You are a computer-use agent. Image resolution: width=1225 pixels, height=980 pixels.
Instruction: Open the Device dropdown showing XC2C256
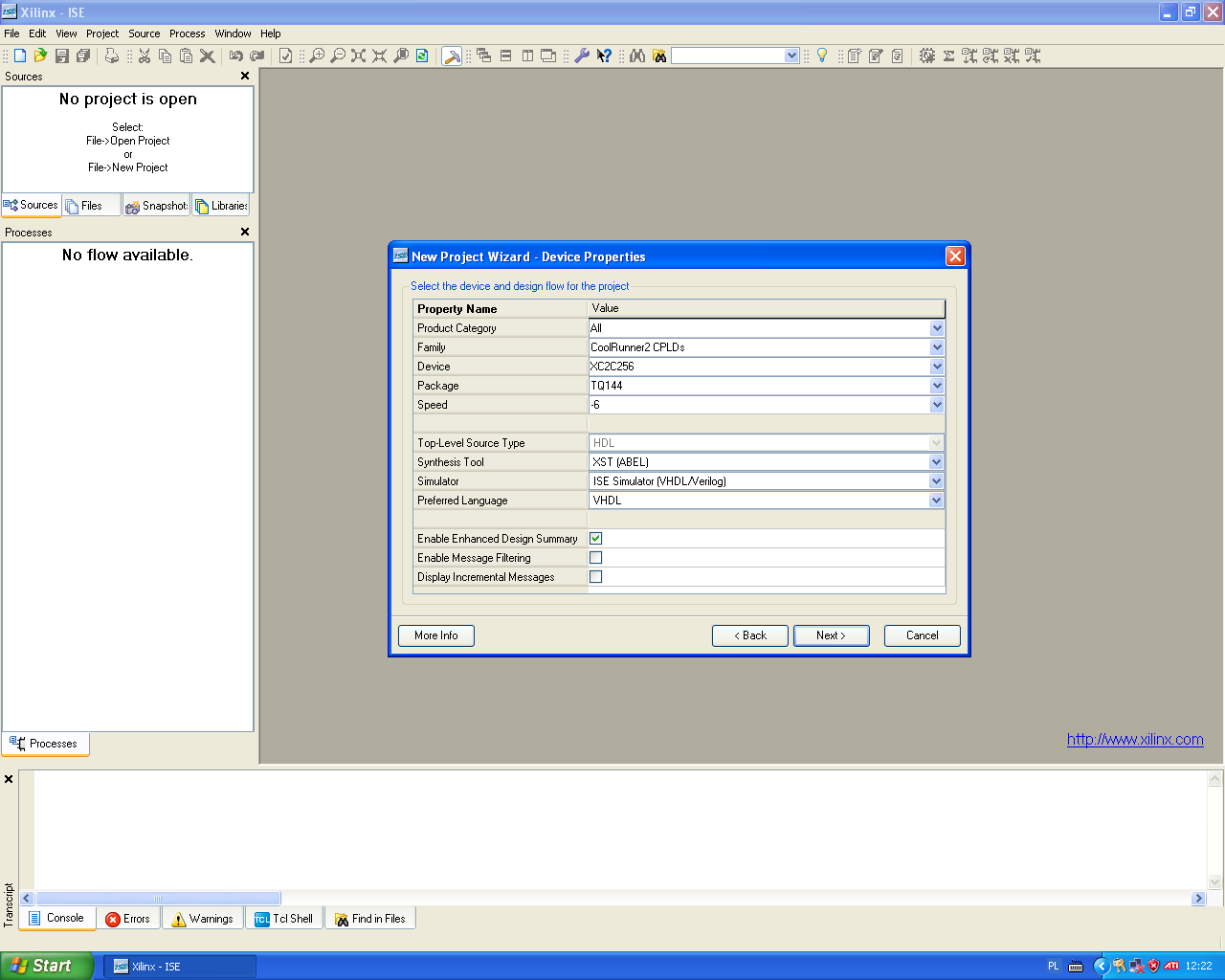[937, 367]
